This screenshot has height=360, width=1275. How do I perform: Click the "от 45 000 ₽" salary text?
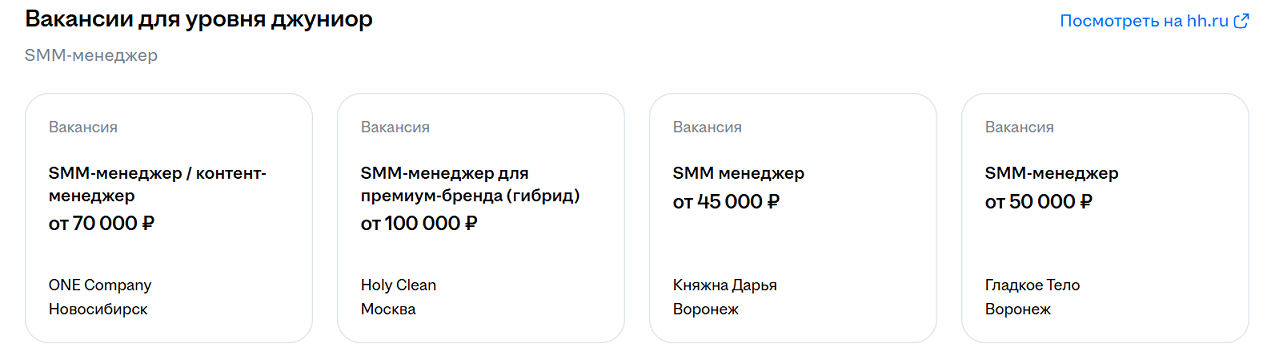click(726, 202)
